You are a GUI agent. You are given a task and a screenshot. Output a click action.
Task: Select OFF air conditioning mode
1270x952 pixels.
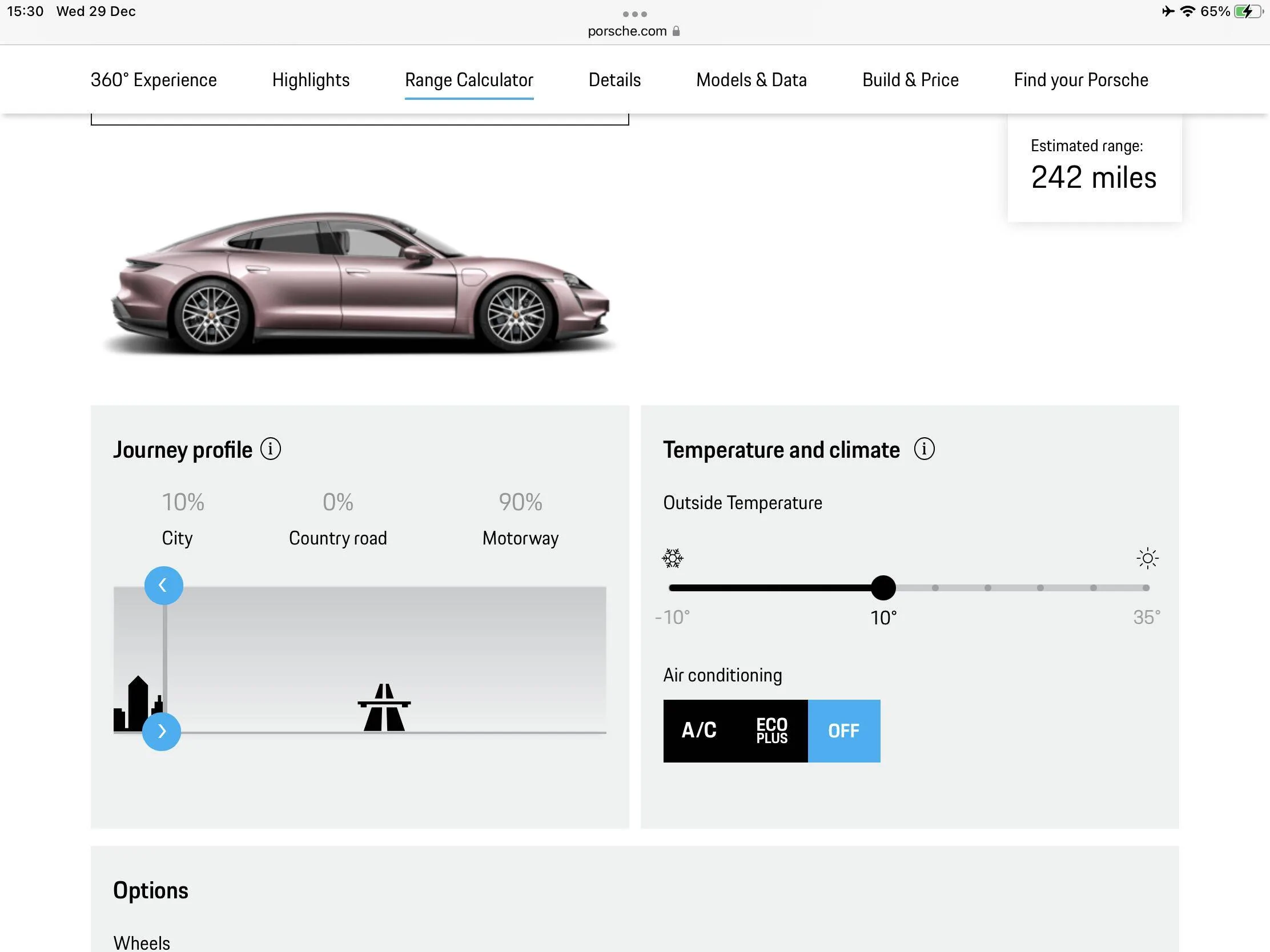tap(843, 731)
